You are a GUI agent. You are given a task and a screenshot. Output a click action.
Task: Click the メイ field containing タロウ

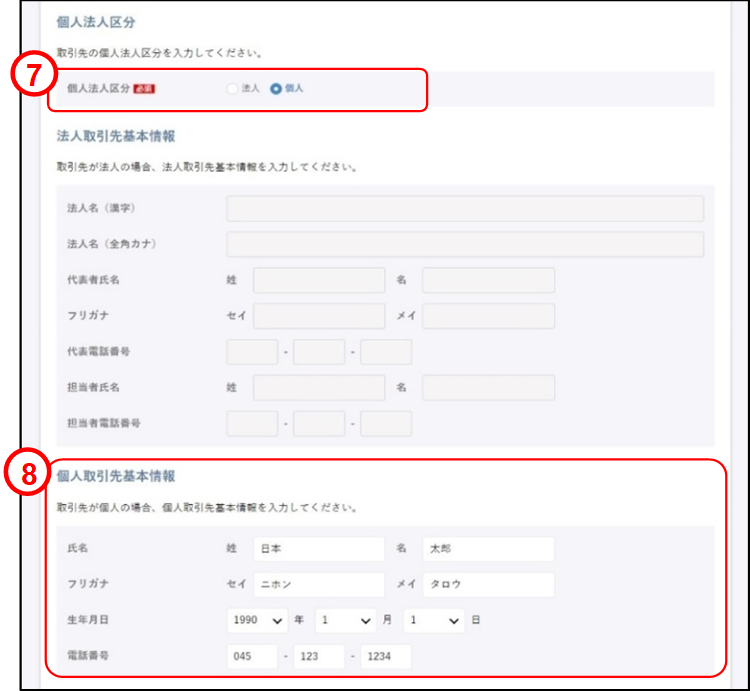click(488, 584)
